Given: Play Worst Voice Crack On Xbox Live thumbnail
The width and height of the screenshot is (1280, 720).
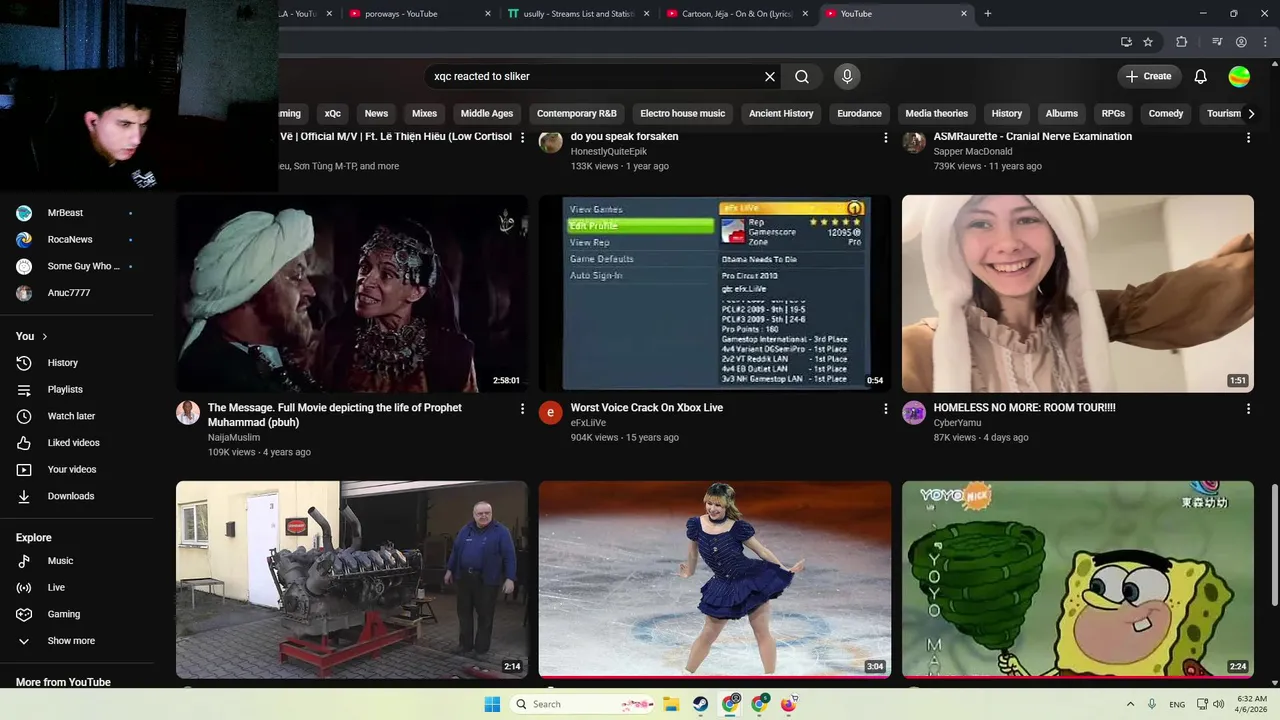Looking at the screenshot, I should (715, 293).
